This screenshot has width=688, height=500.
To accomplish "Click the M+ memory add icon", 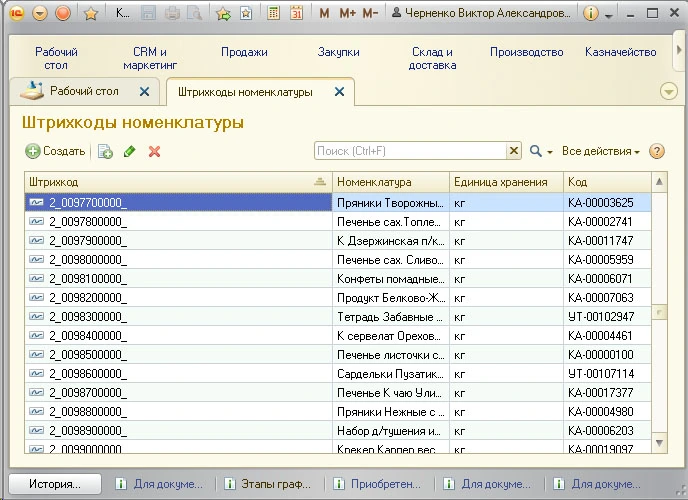I will pos(347,14).
